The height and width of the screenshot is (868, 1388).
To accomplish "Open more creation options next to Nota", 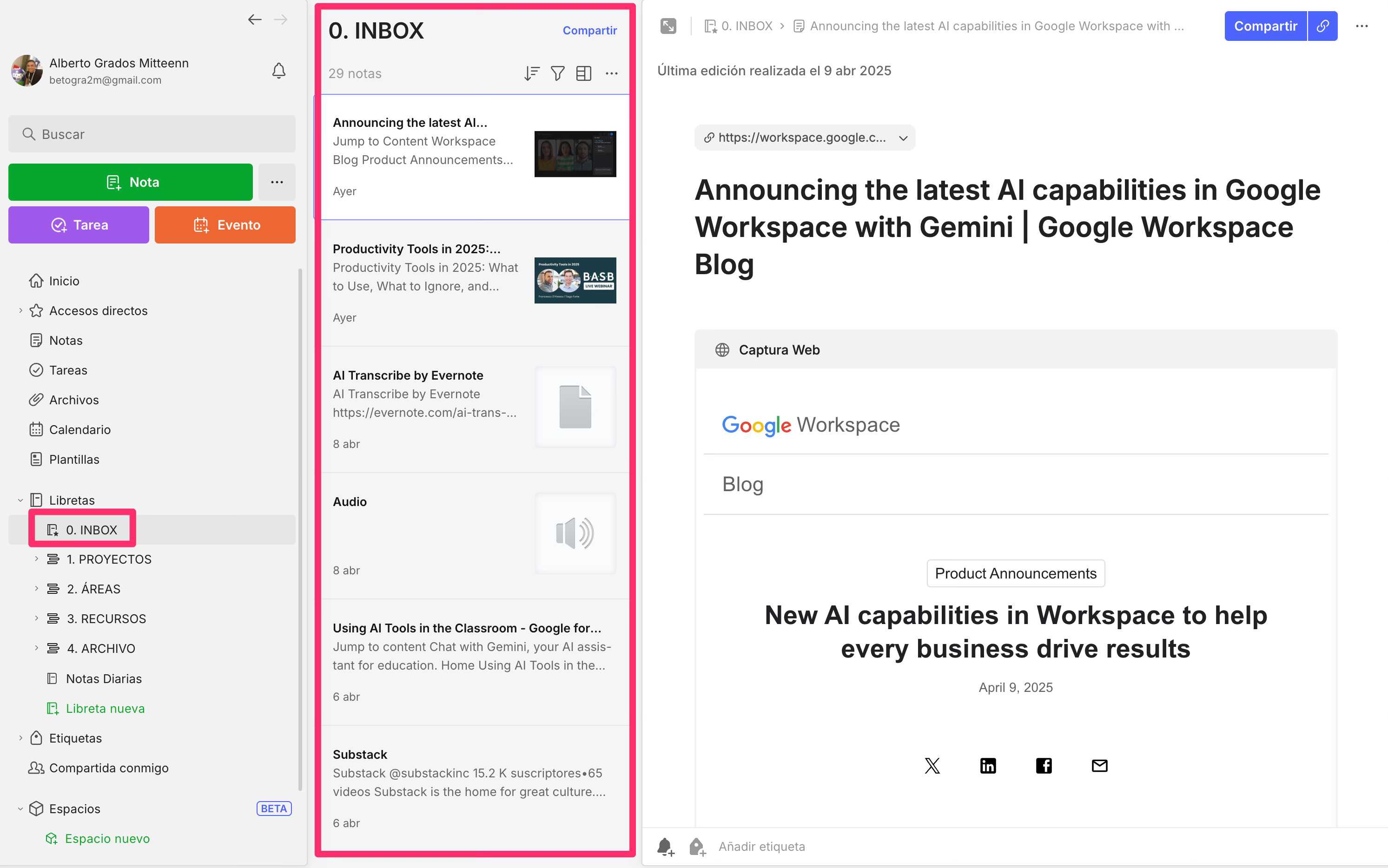I will click(x=277, y=182).
